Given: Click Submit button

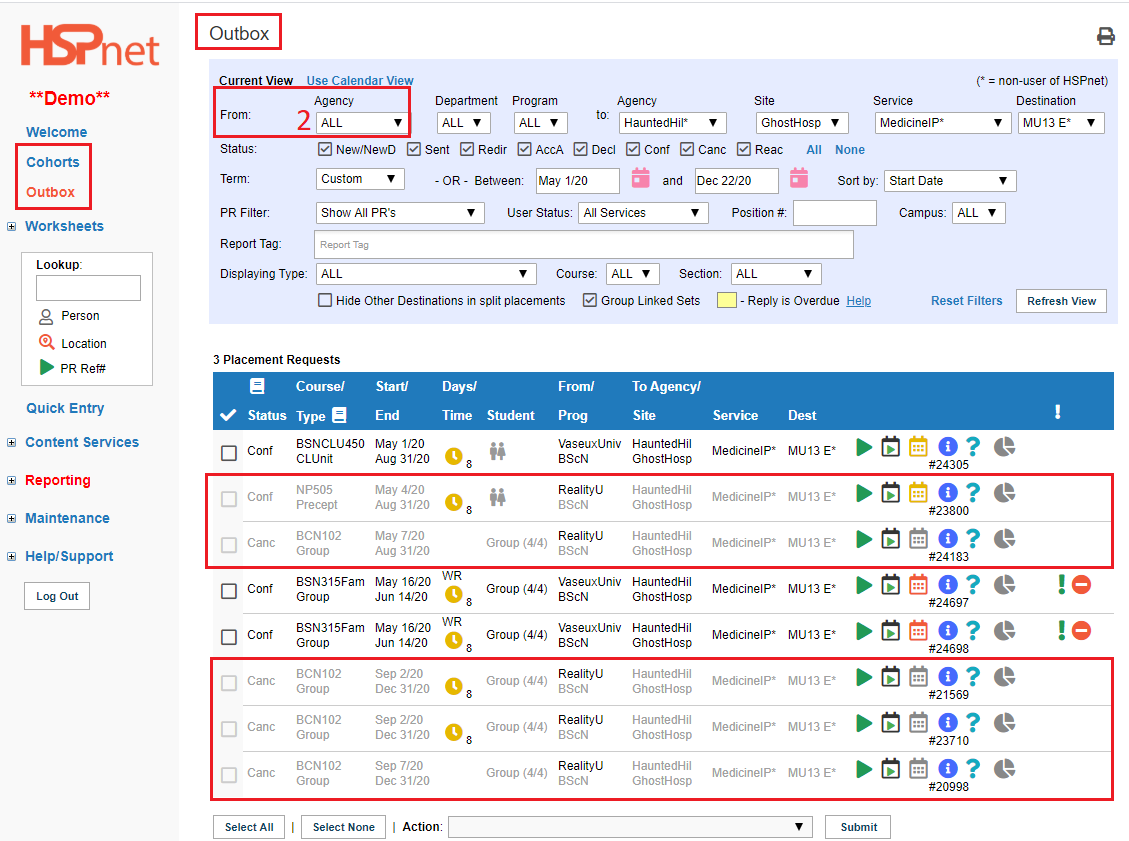Looking at the screenshot, I should tap(858, 827).
